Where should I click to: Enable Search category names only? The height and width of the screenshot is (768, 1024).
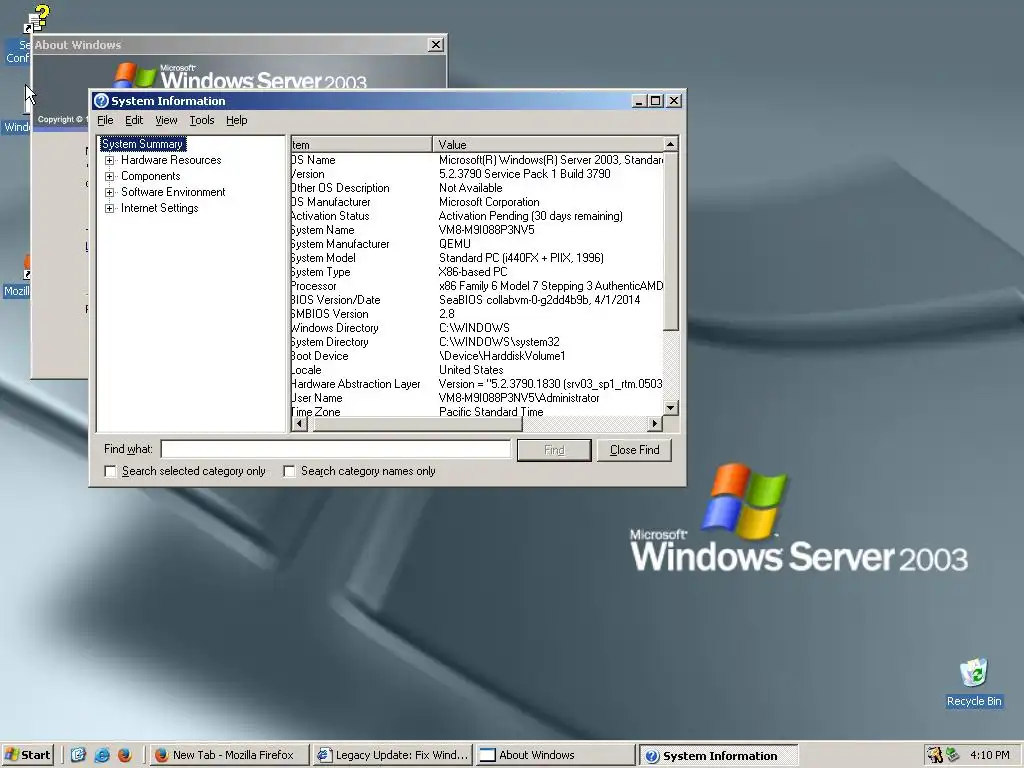[x=289, y=472]
